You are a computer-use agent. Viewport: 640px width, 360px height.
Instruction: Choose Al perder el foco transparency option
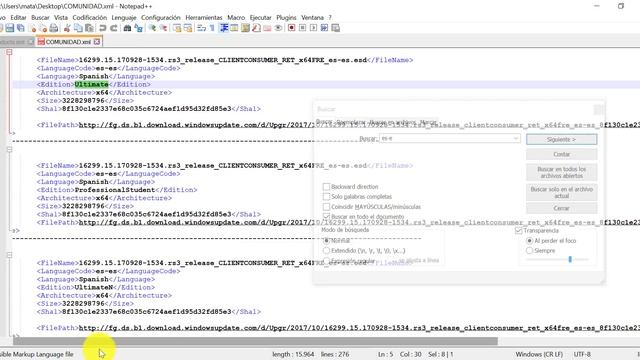pyautogui.click(x=529, y=241)
